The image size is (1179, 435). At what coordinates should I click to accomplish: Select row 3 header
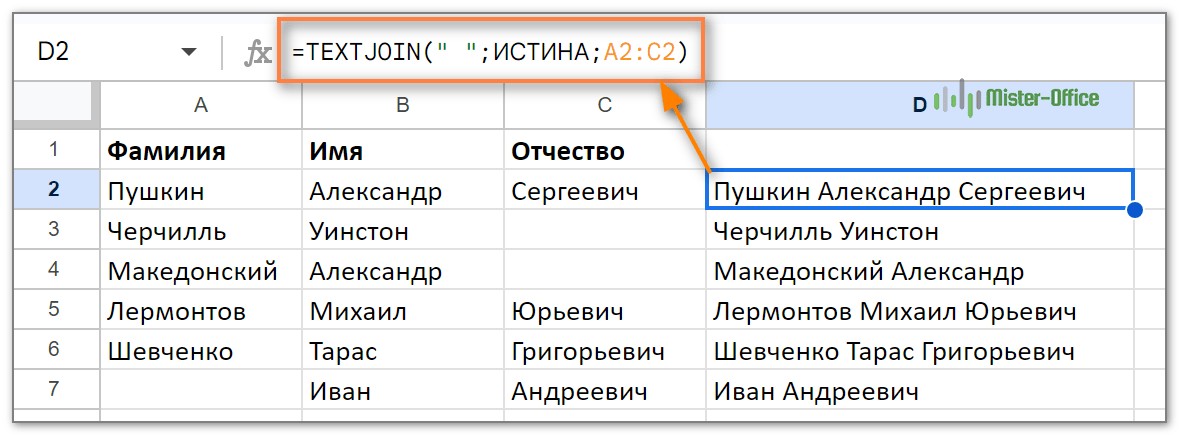pyautogui.click(x=56, y=230)
